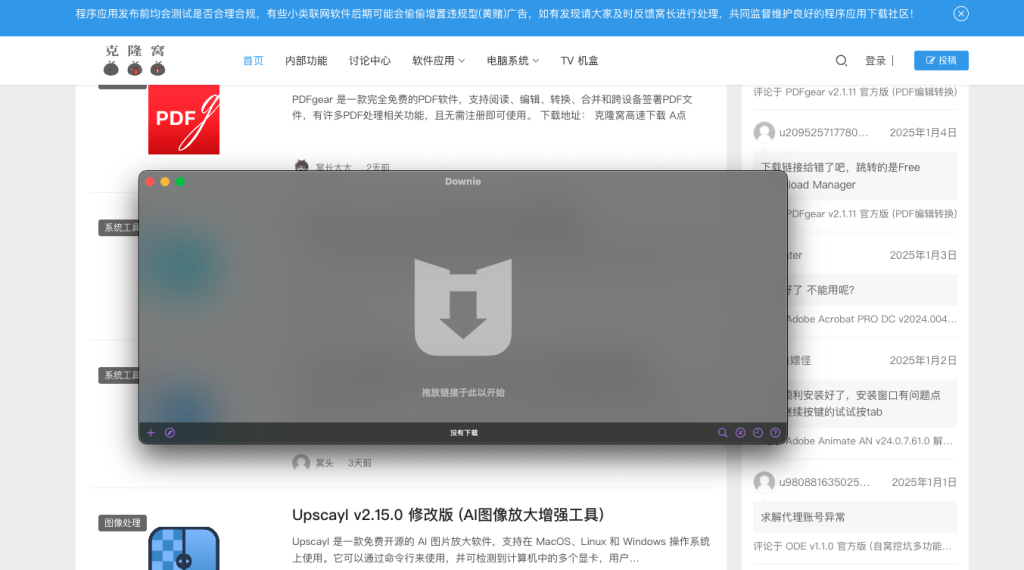Go to the 首页 nav tab
Viewport: 1024px width, 570px height.
[x=253, y=61]
